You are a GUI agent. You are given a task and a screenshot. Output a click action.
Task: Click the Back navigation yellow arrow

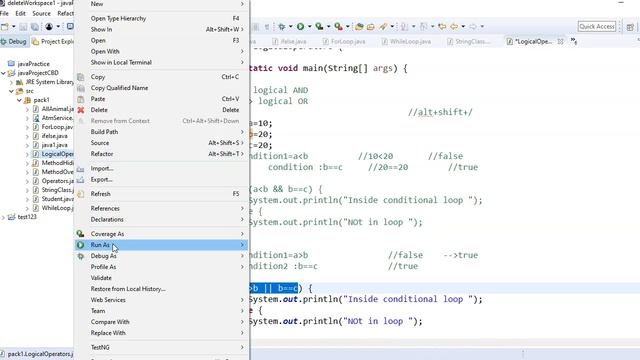454,27
